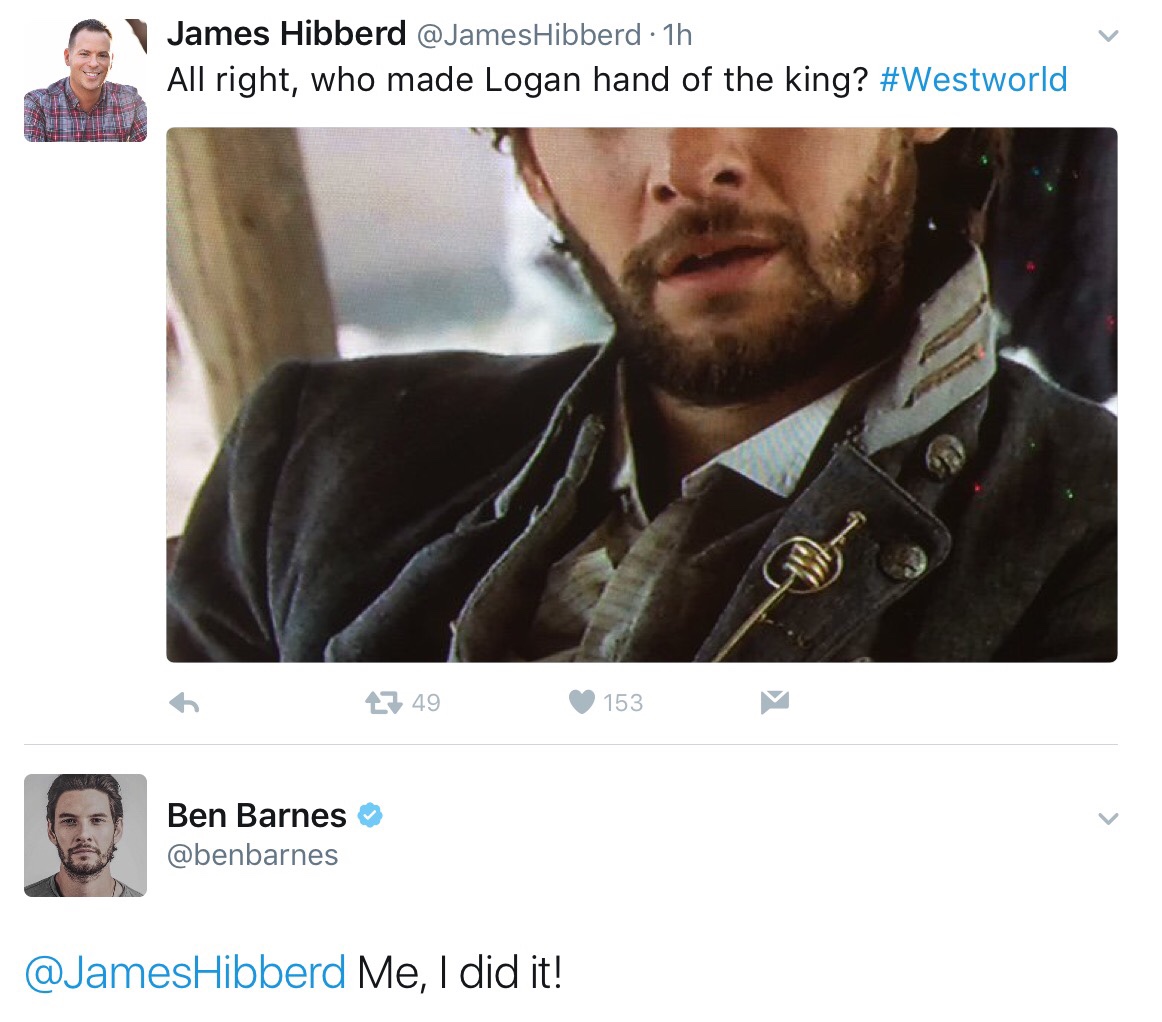Send tweet via direct message envelope
The image size is (1162, 1022).
point(774,704)
